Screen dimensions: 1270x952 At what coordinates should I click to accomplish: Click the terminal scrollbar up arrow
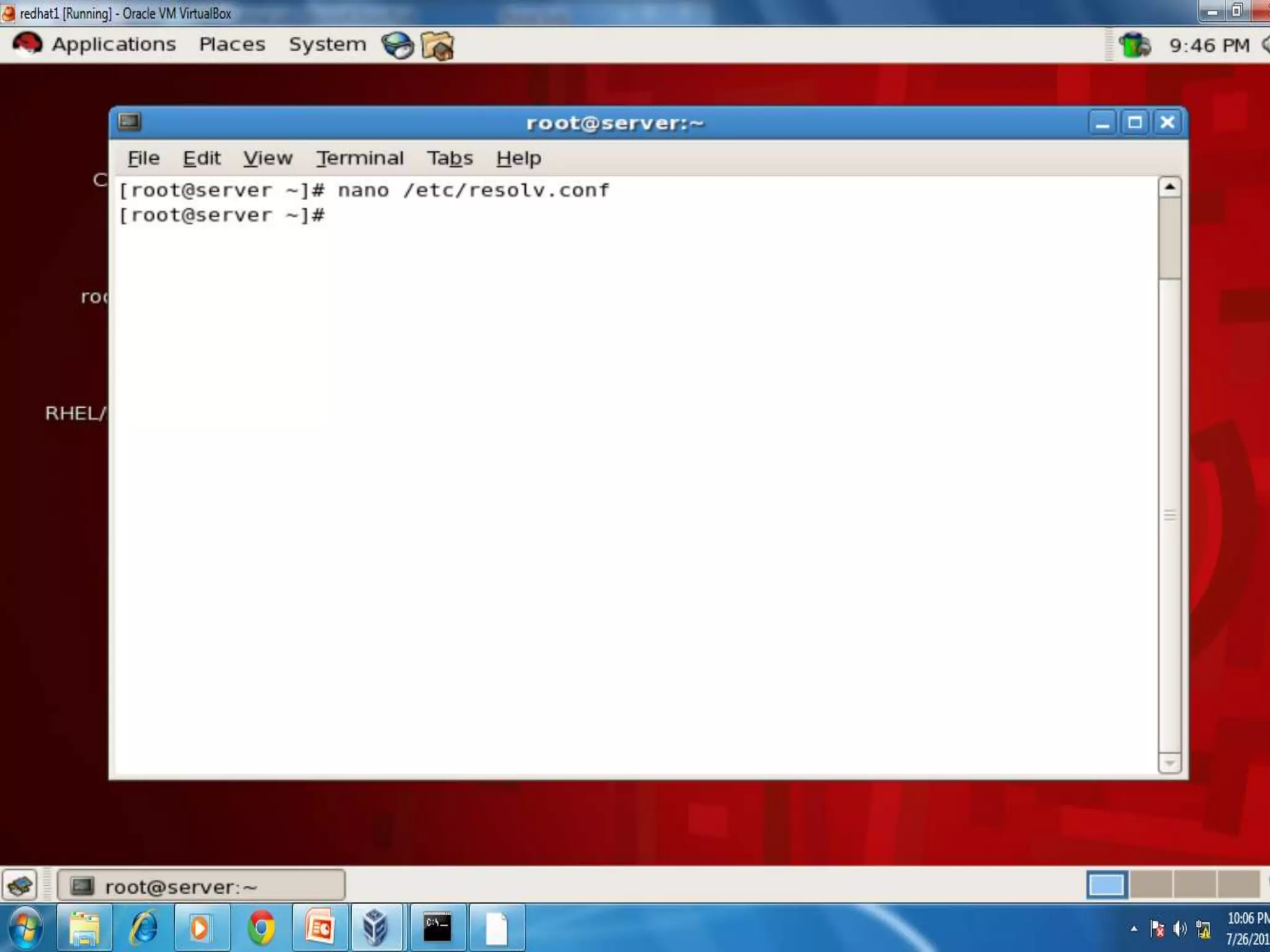[x=1170, y=187]
